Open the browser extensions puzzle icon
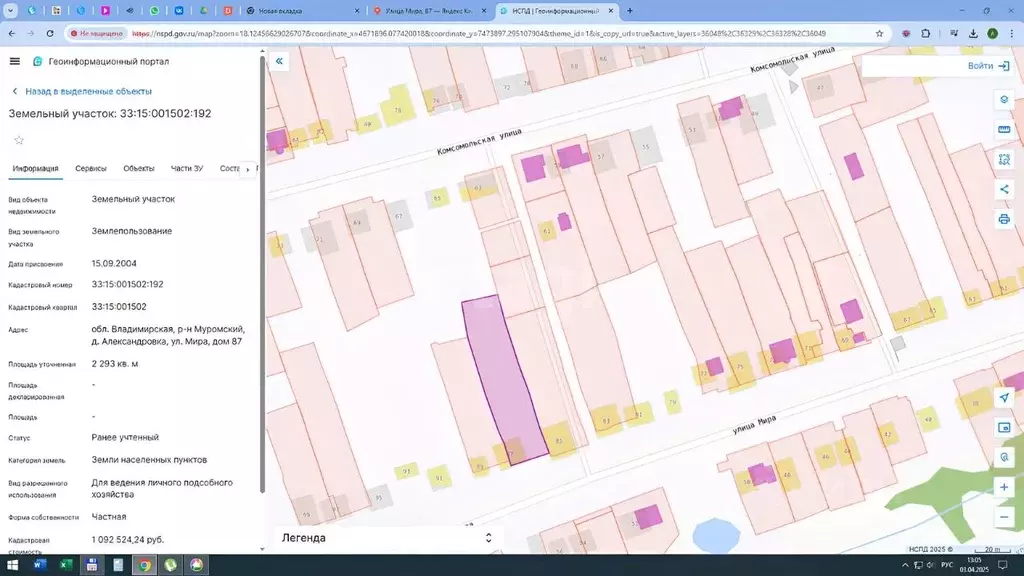Screen dimensions: 1024x576 click(925, 33)
